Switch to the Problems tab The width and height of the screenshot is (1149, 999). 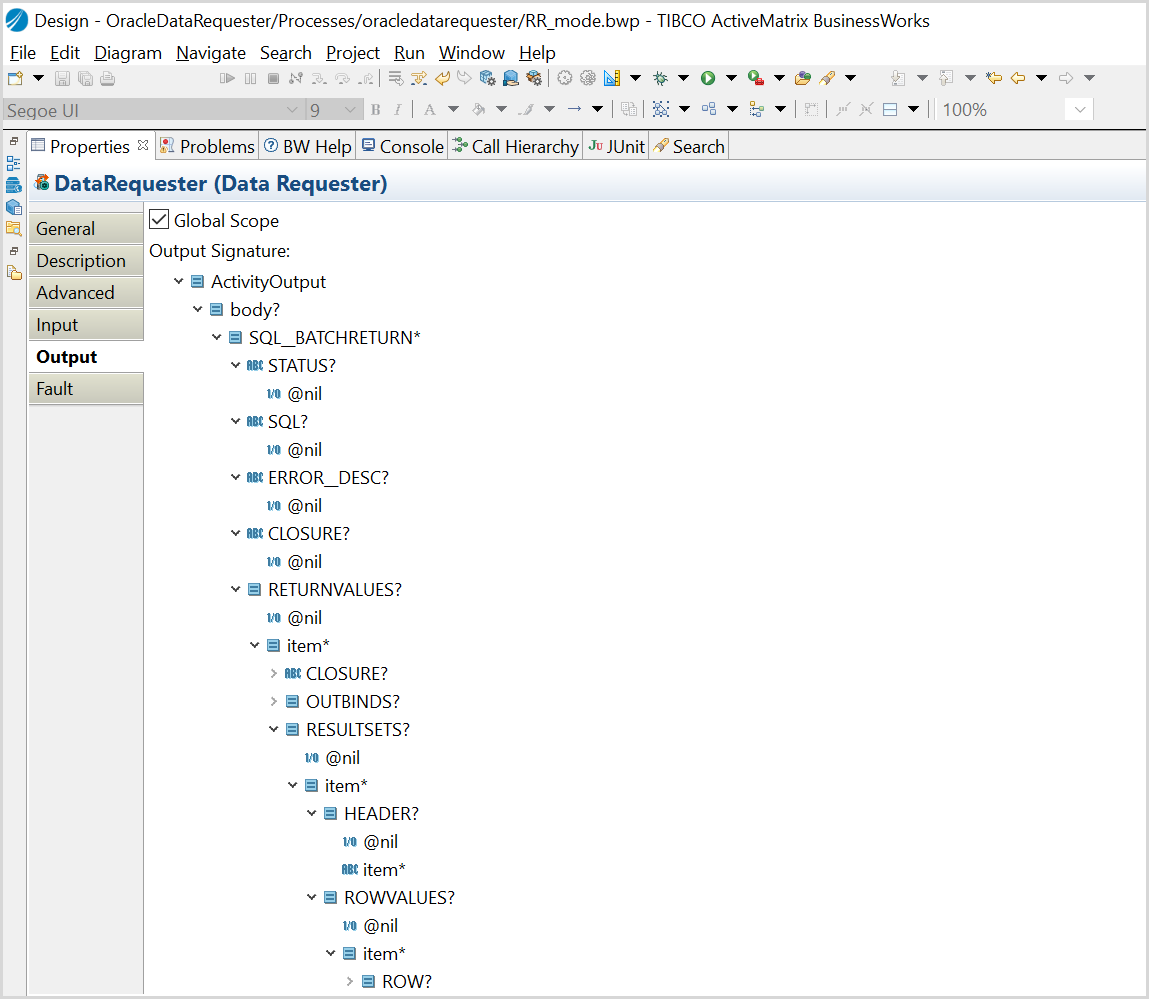(208, 147)
